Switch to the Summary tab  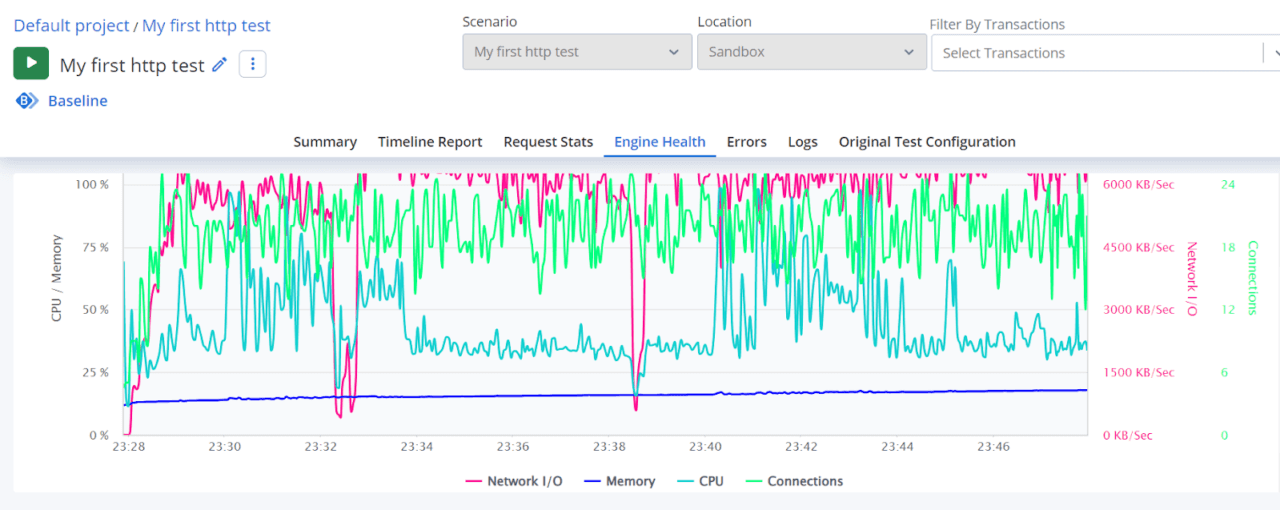click(x=325, y=142)
